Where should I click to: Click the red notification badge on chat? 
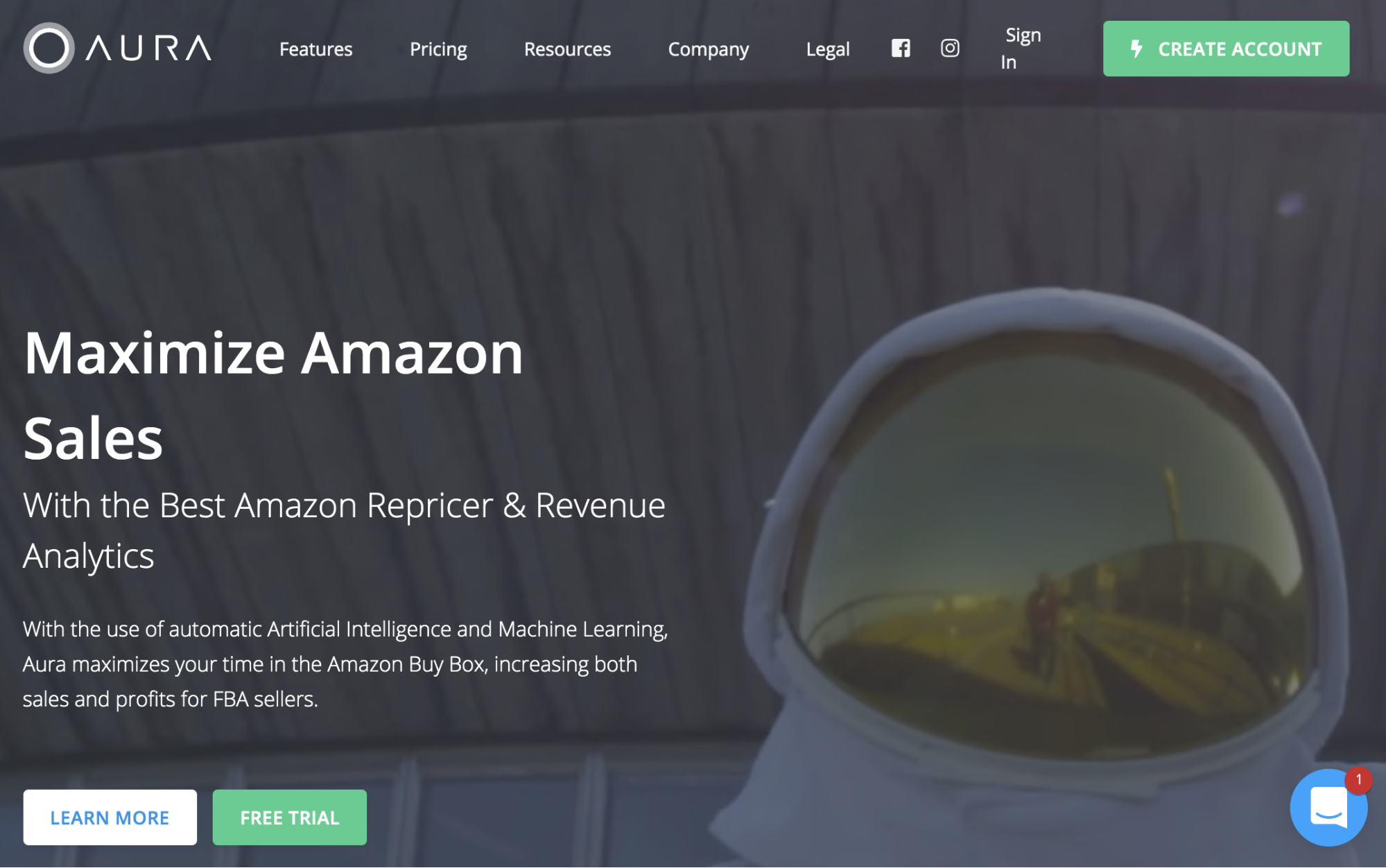pyautogui.click(x=1358, y=780)
